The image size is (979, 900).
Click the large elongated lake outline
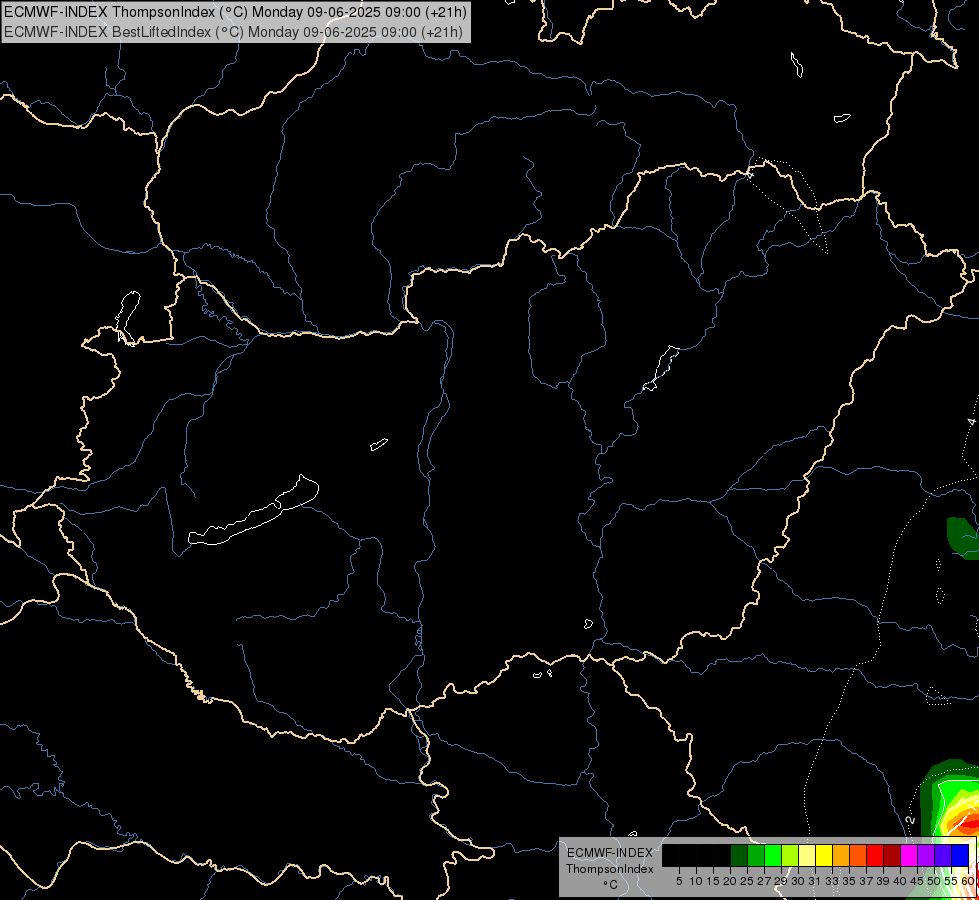pos(253,512)
